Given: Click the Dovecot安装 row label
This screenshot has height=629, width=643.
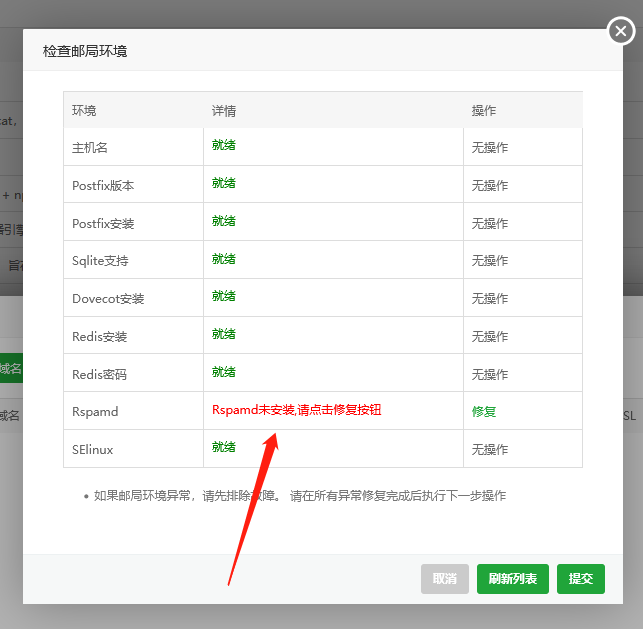Looking at the screenshot, I should [x=108, y=299].
